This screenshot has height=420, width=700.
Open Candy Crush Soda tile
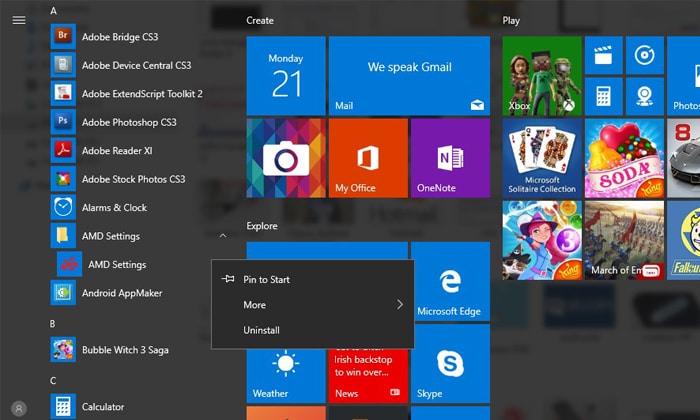[624, 158]
